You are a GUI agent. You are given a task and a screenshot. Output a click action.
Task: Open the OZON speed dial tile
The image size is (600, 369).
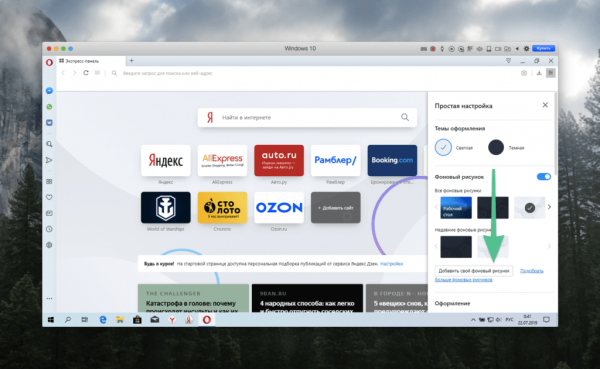279,207
